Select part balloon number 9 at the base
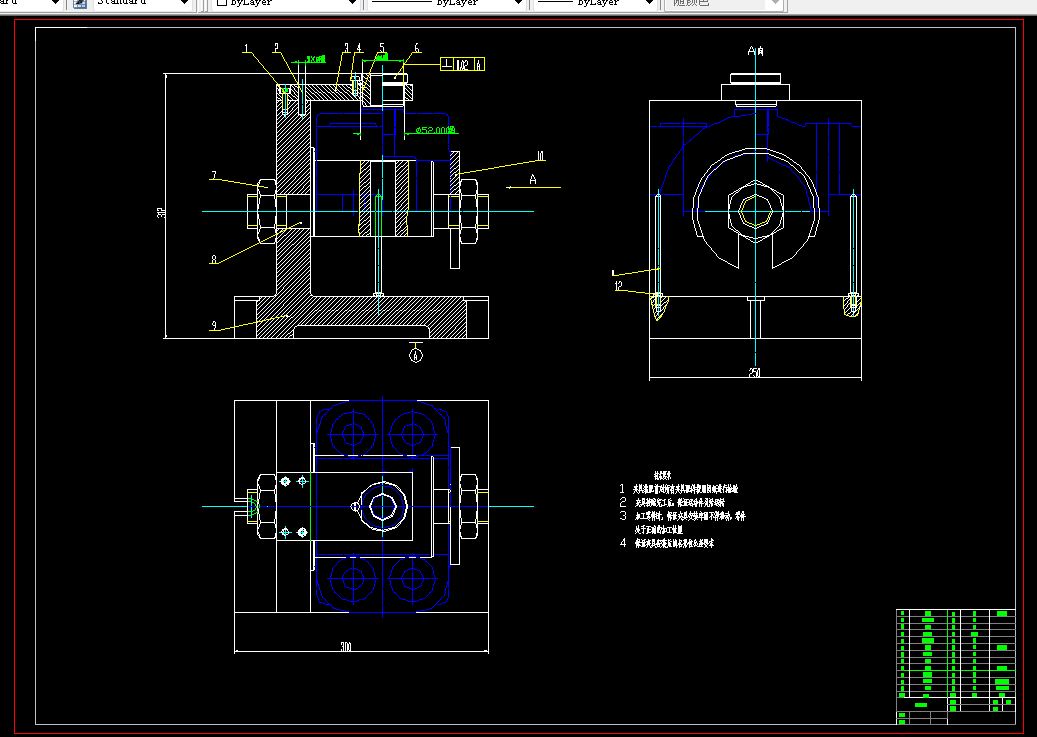This screenshot has height=737, width=1037. 213,325
